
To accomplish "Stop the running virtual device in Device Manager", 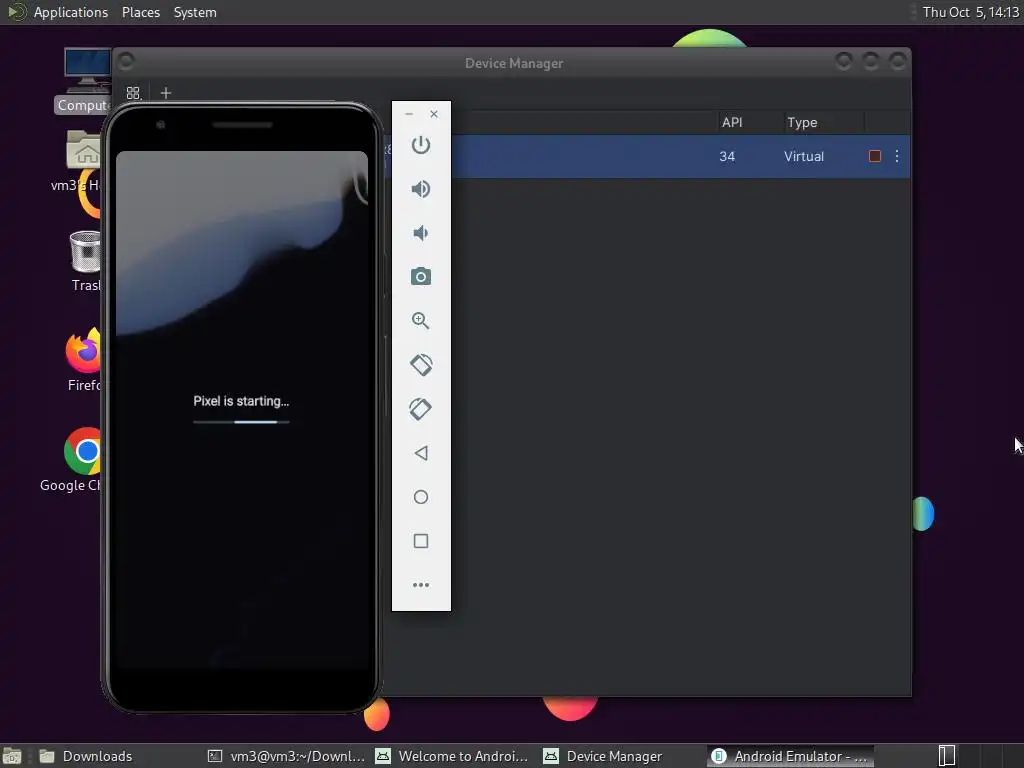I will pyautogui.click(x=875, y=156).
